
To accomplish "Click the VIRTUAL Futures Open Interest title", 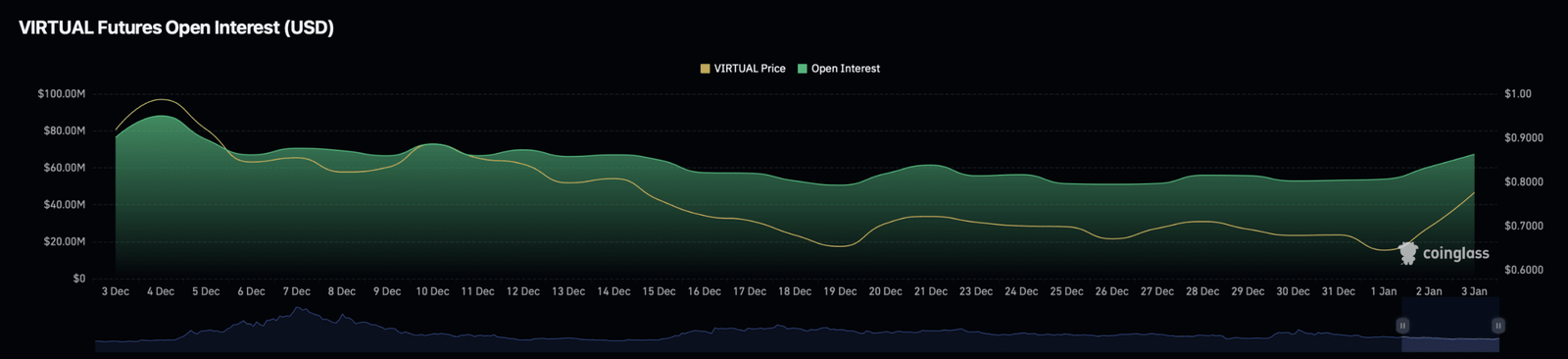I will click(x=176, y=27).
